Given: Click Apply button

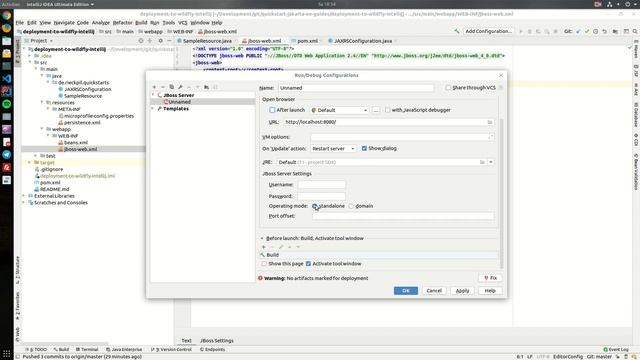Looking at the screenshot, I should 462,291.
